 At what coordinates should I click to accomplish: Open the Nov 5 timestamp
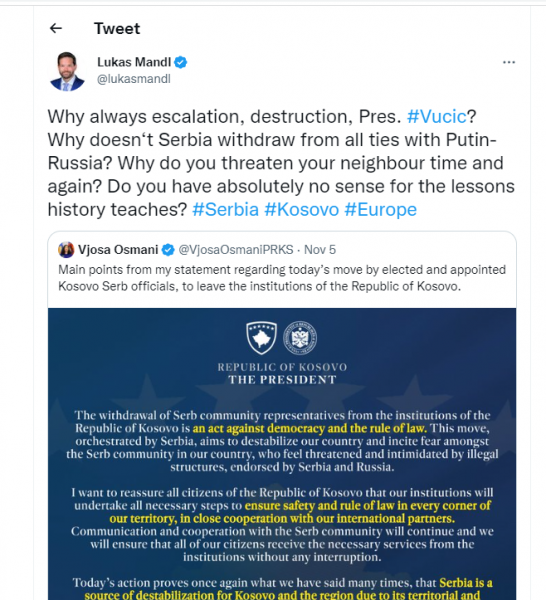pos(320,250)
